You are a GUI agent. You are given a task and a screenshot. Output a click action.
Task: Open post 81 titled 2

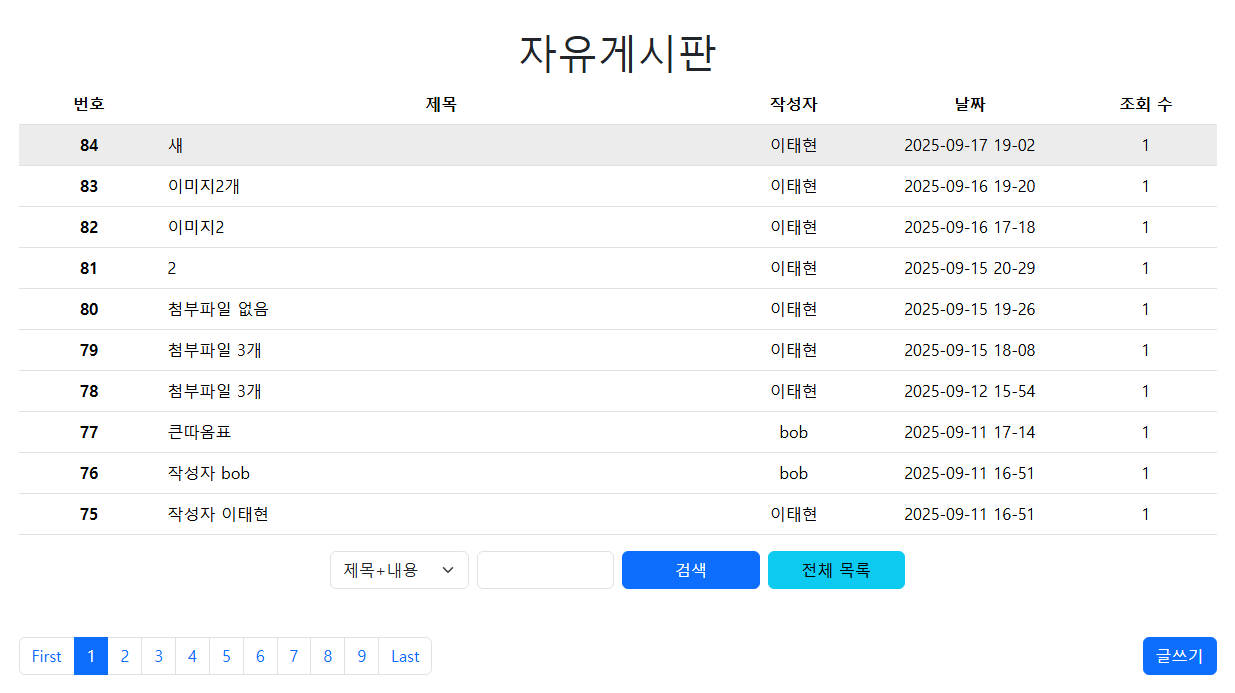coord(172,268)
